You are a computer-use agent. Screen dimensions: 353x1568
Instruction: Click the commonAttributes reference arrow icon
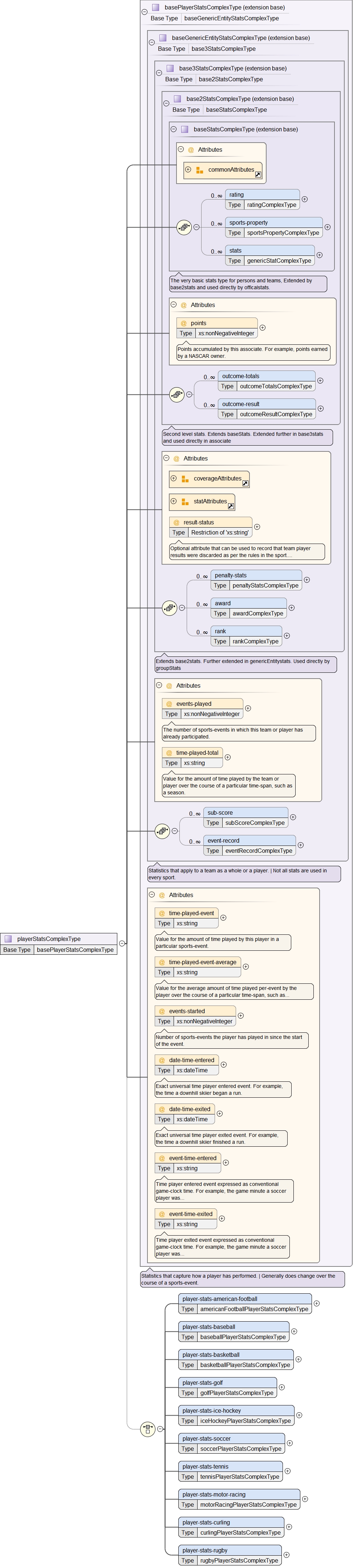(258, 175)
